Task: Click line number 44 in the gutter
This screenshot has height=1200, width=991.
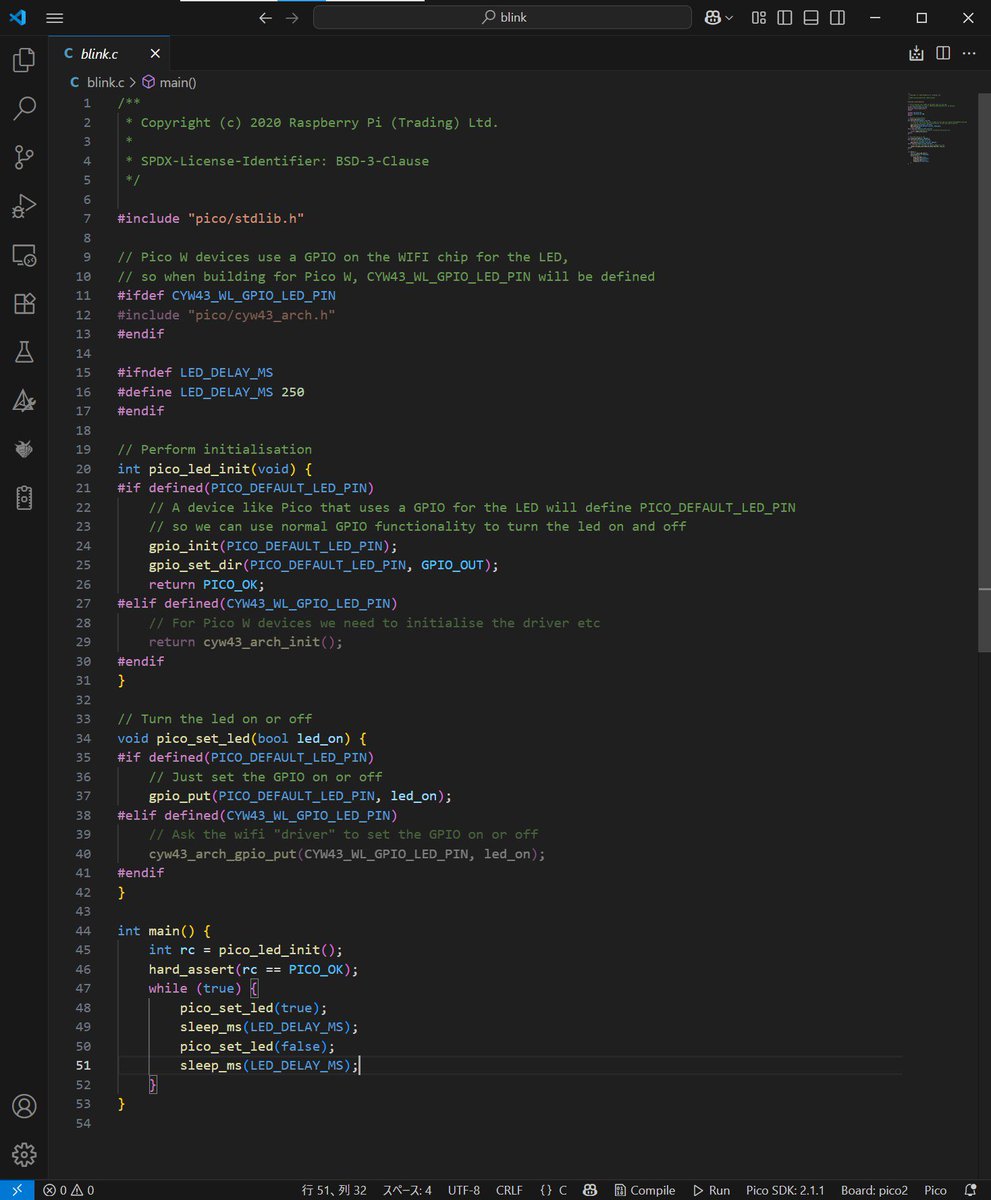Action: 82,930
